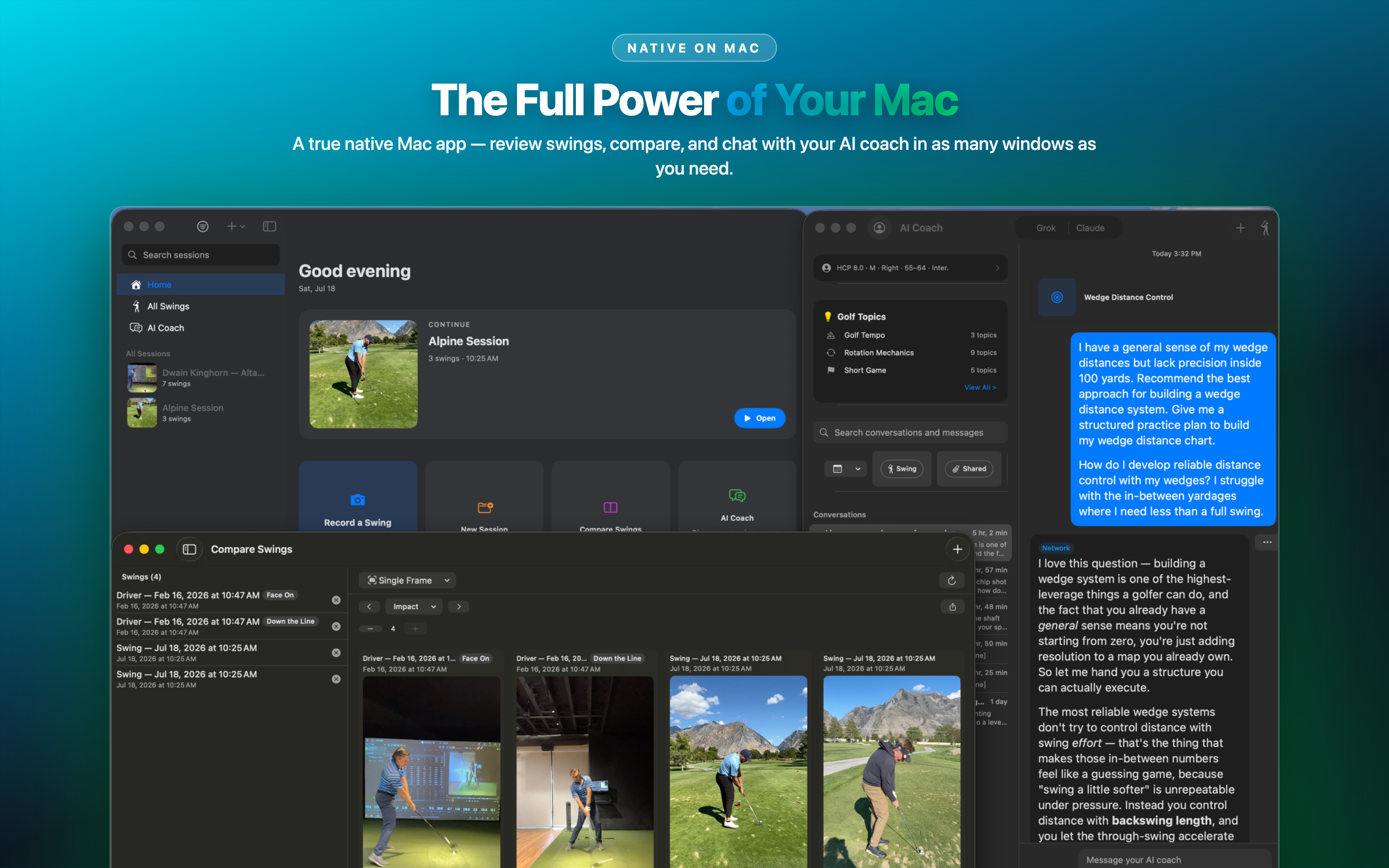Remove the last swing in the list
This screenshot has width=1389, height=868.
click(x=336, y=679)
